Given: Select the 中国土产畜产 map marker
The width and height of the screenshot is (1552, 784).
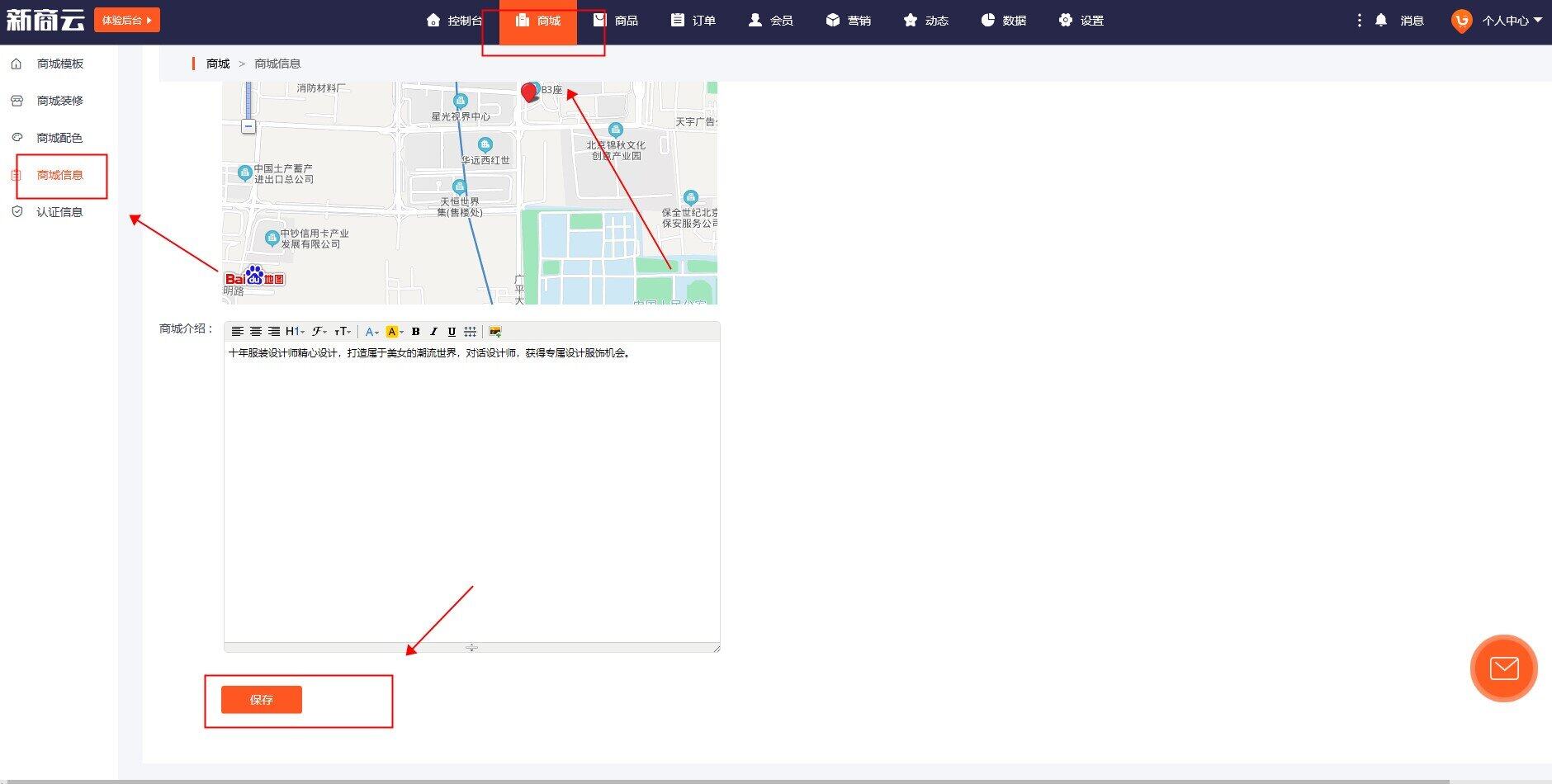Looking at the screenshot, I should 244,172.
